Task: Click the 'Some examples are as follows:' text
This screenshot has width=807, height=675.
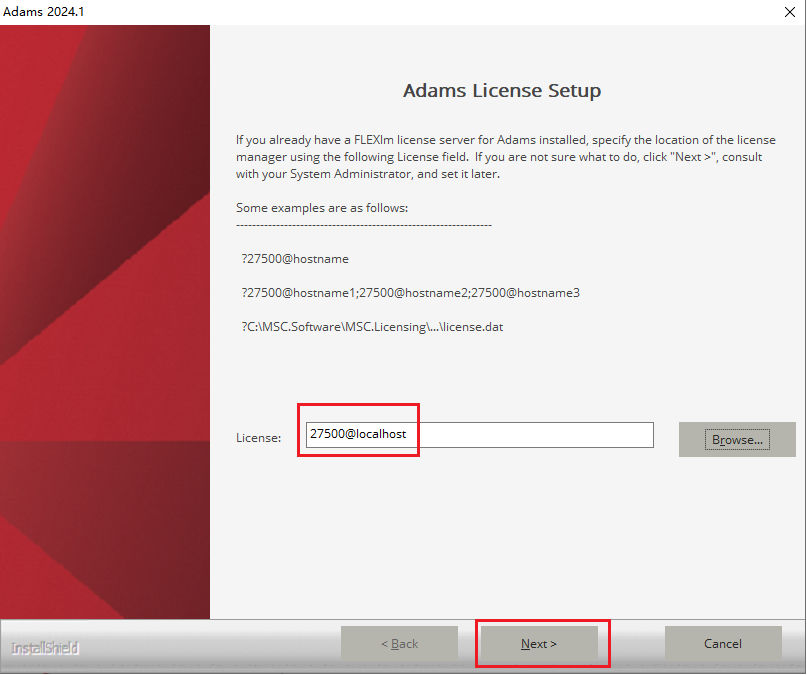Action: pyautogui.click(x=322, y=208)
